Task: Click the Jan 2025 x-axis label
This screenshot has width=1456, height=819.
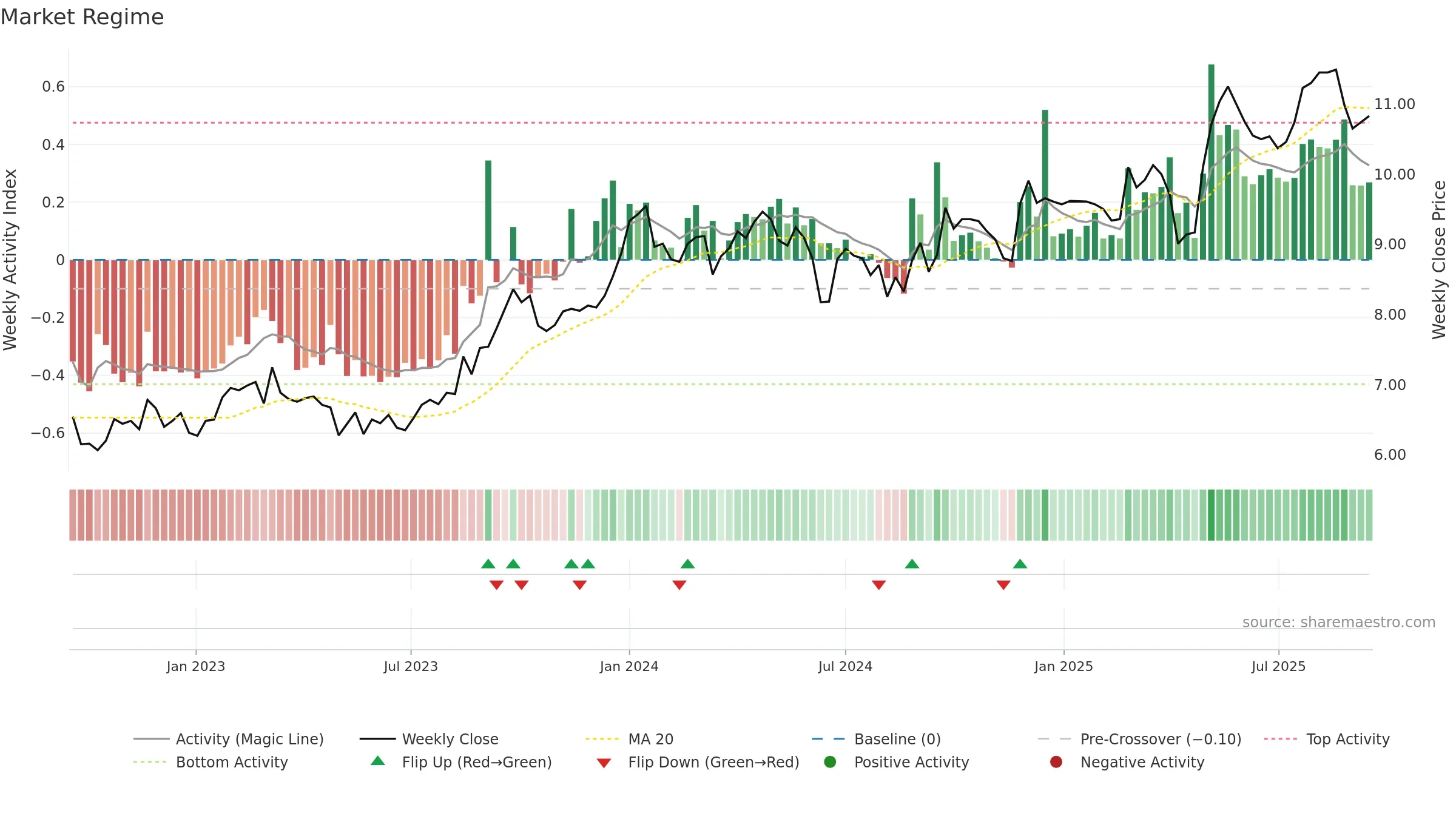Action: pos(1063,666)
